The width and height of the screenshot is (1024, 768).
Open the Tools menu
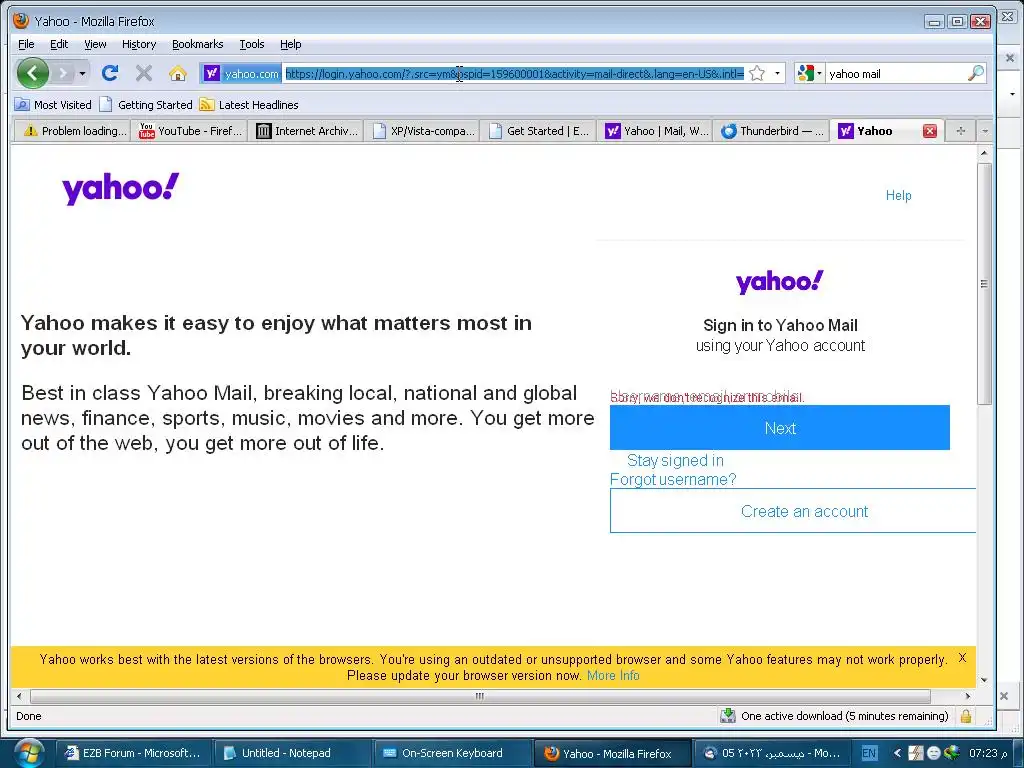pos(251,44)
